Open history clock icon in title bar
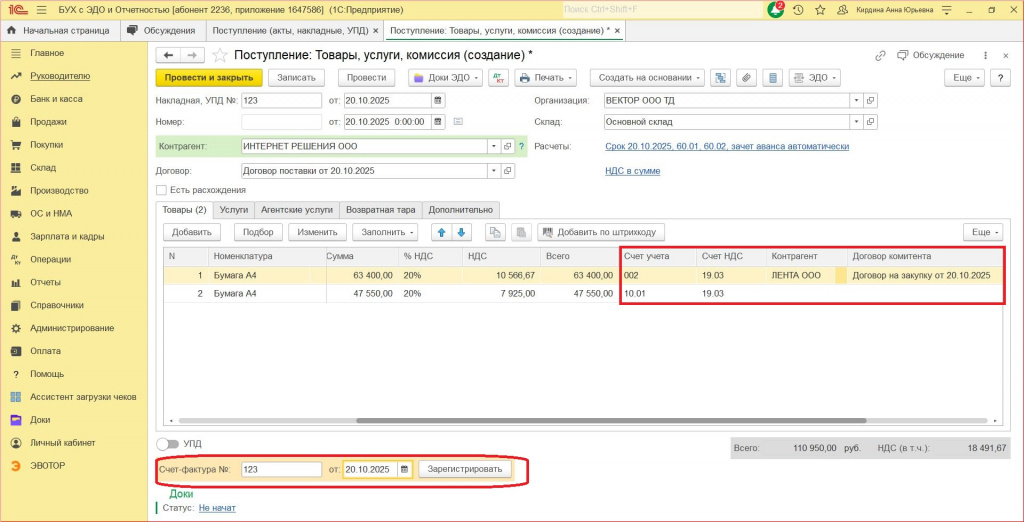Viewport: 1024px width, 522px height. coord(798,10)
